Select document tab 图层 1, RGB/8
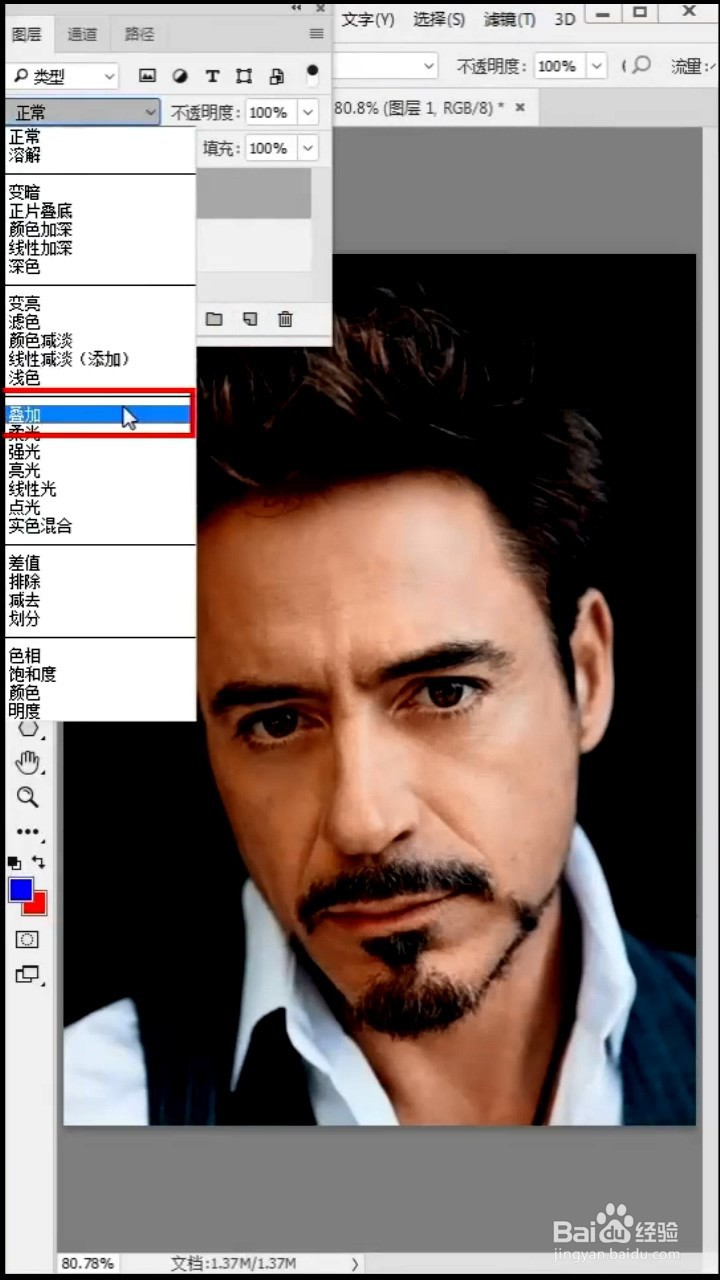The image size is (720, 1280). pyautogui.click(x=432, y=106)
